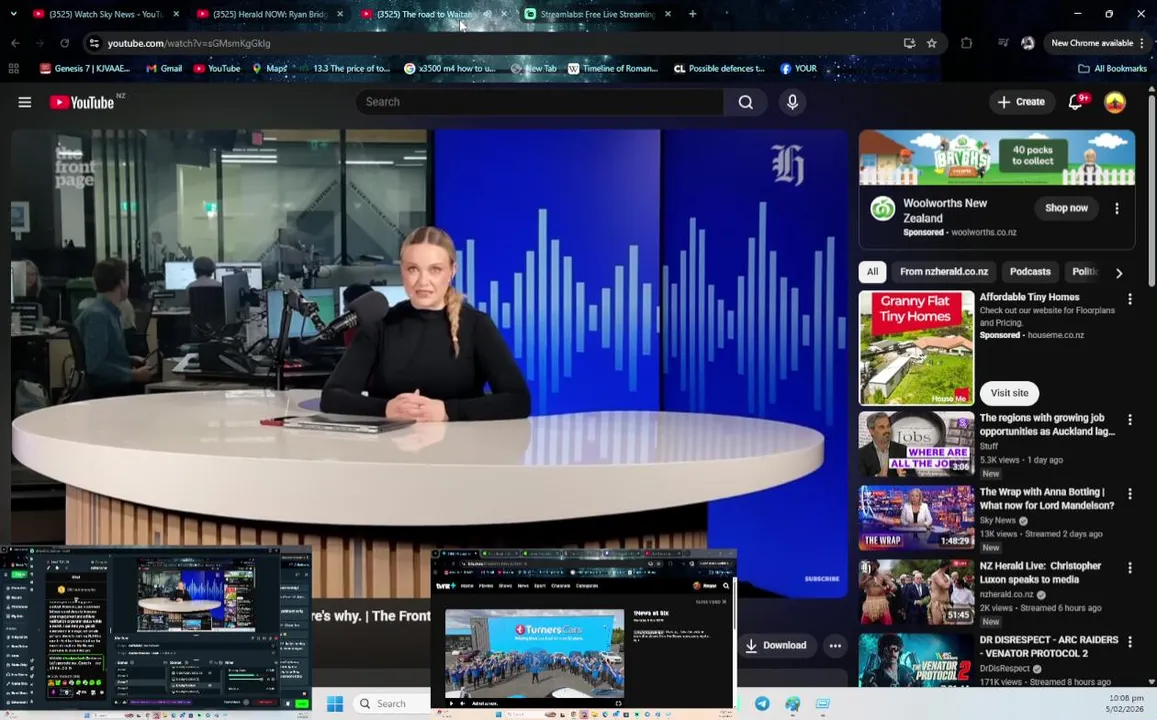Select From nzherald.co.nz chip

click(x=944, y=271)
